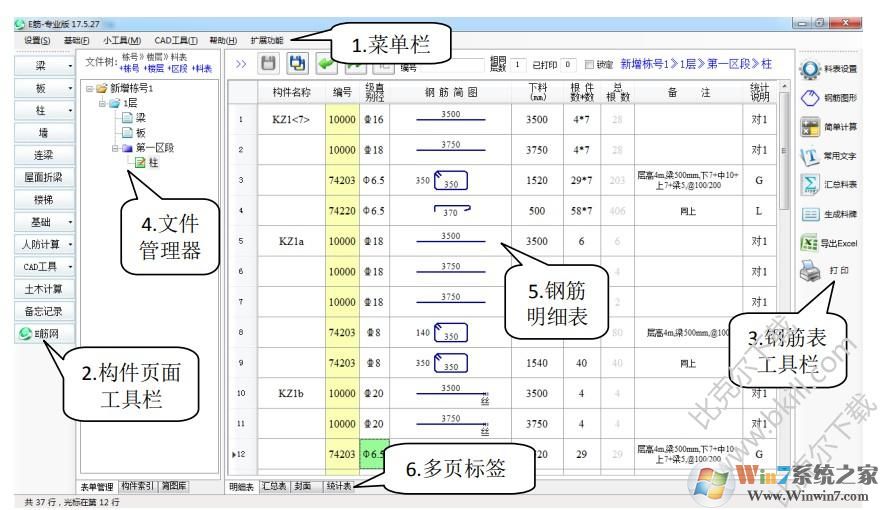
Task: Click the 土木计算 sidebar button
Action: [x=44, y=289]
